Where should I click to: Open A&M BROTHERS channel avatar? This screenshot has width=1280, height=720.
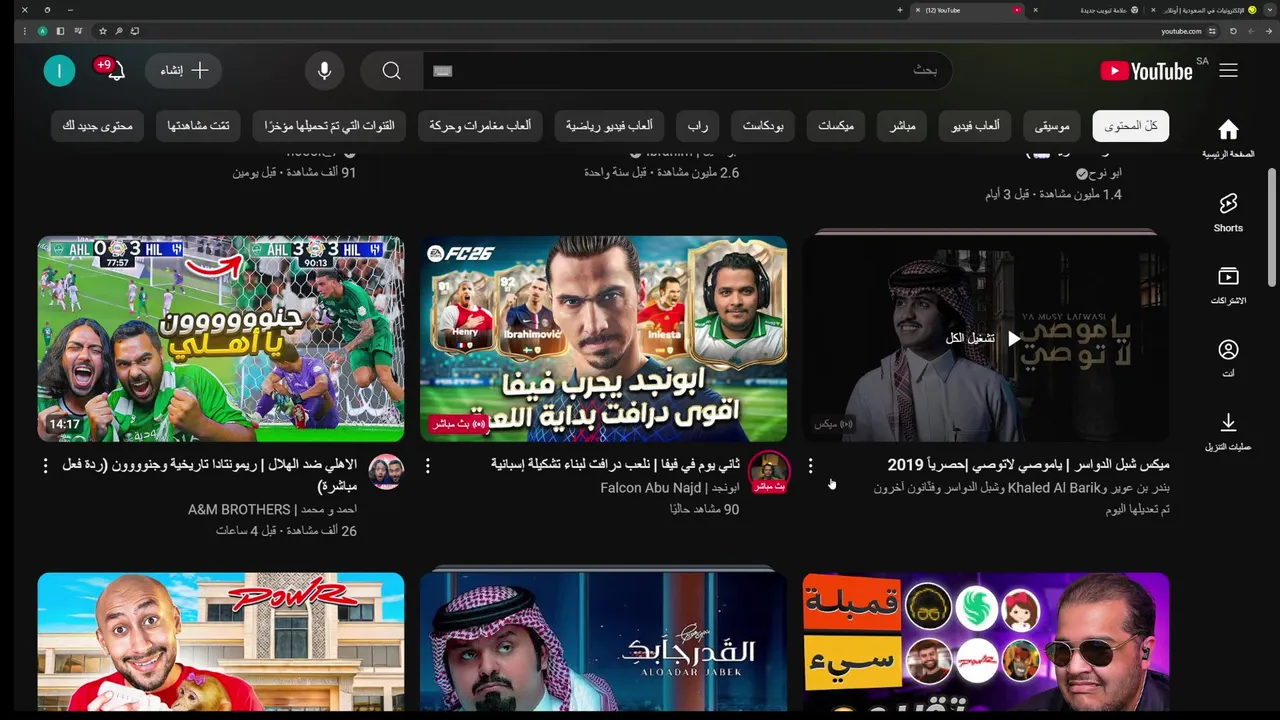click(x=386, y=472)
